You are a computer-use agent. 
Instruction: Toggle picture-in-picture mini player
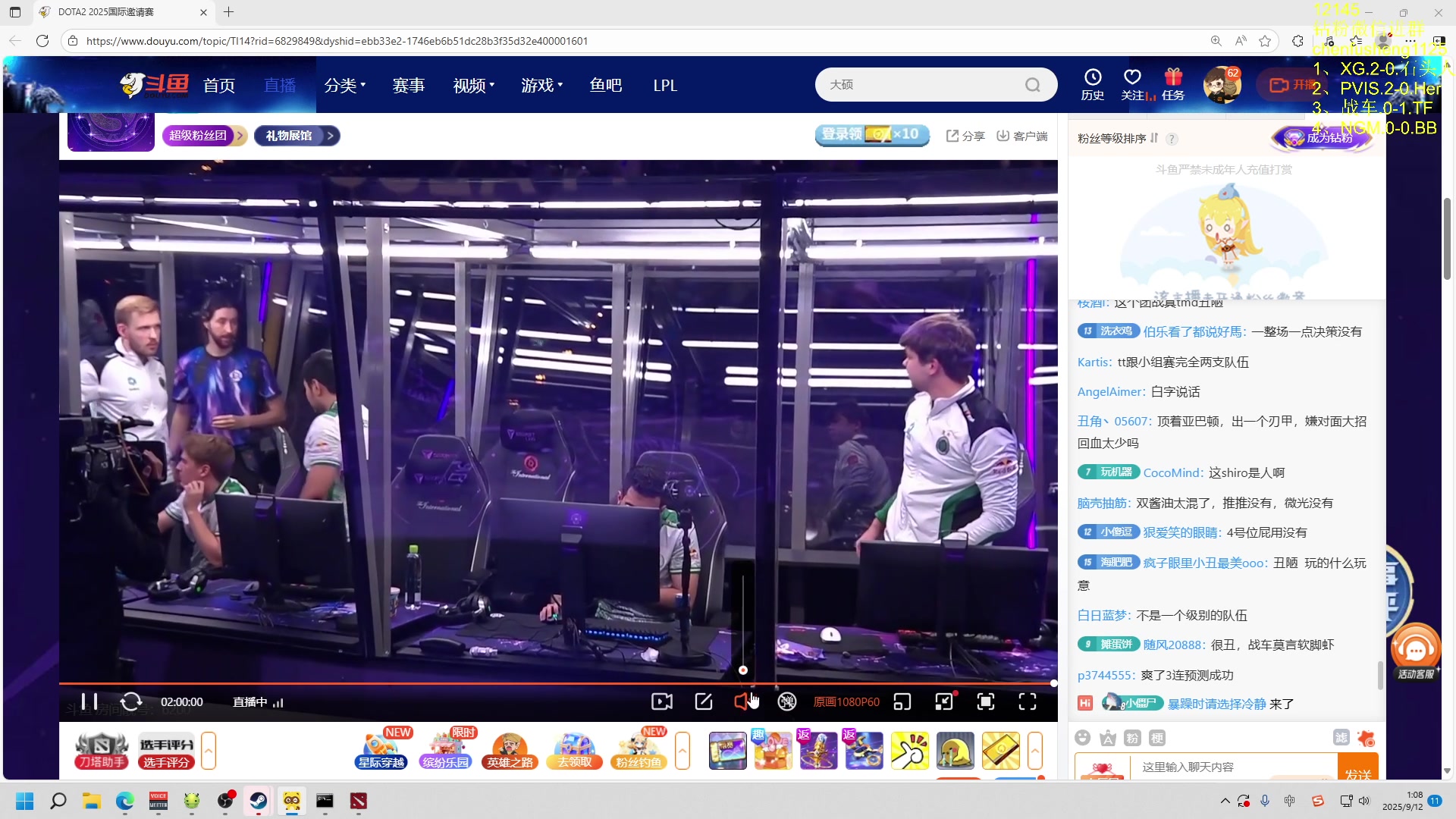(902, 701)
